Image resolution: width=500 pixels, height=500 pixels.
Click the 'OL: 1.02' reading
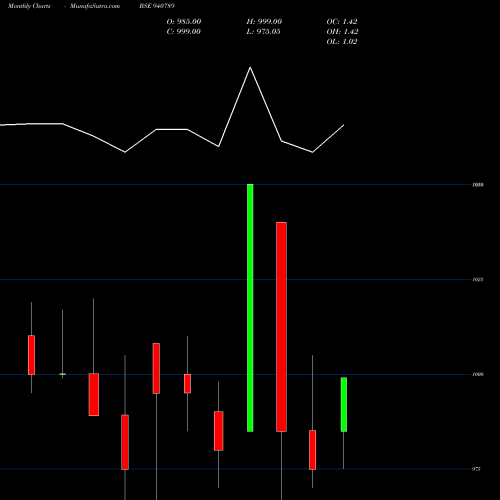click(x=342, y=42)
